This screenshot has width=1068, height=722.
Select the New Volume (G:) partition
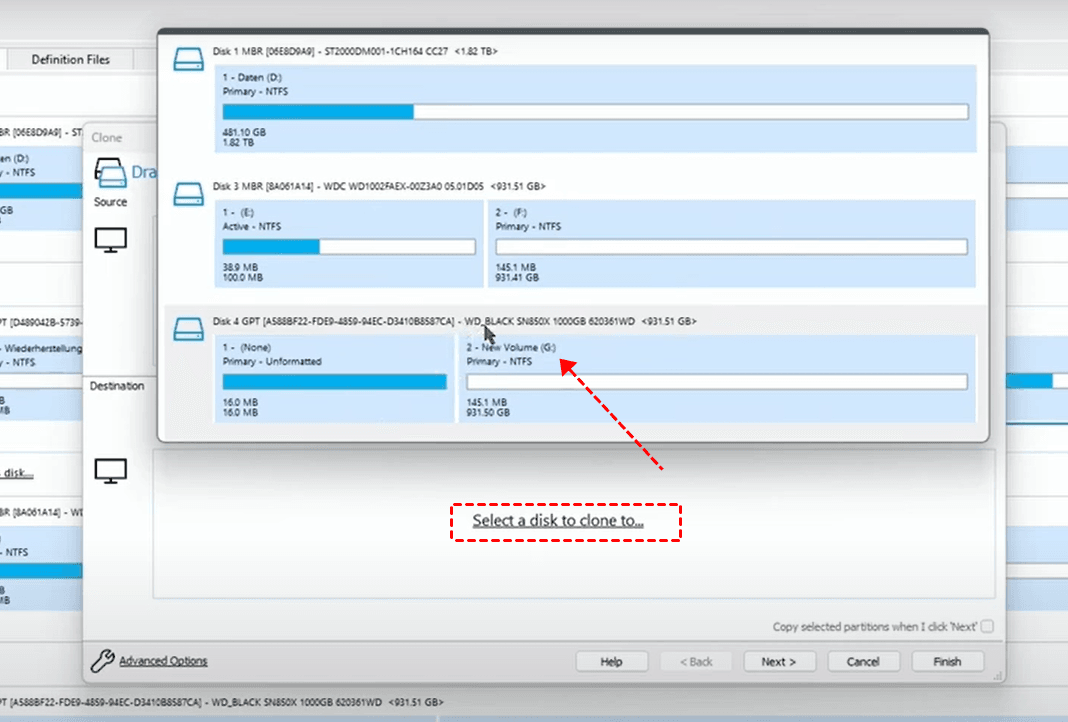pos(716,378)
